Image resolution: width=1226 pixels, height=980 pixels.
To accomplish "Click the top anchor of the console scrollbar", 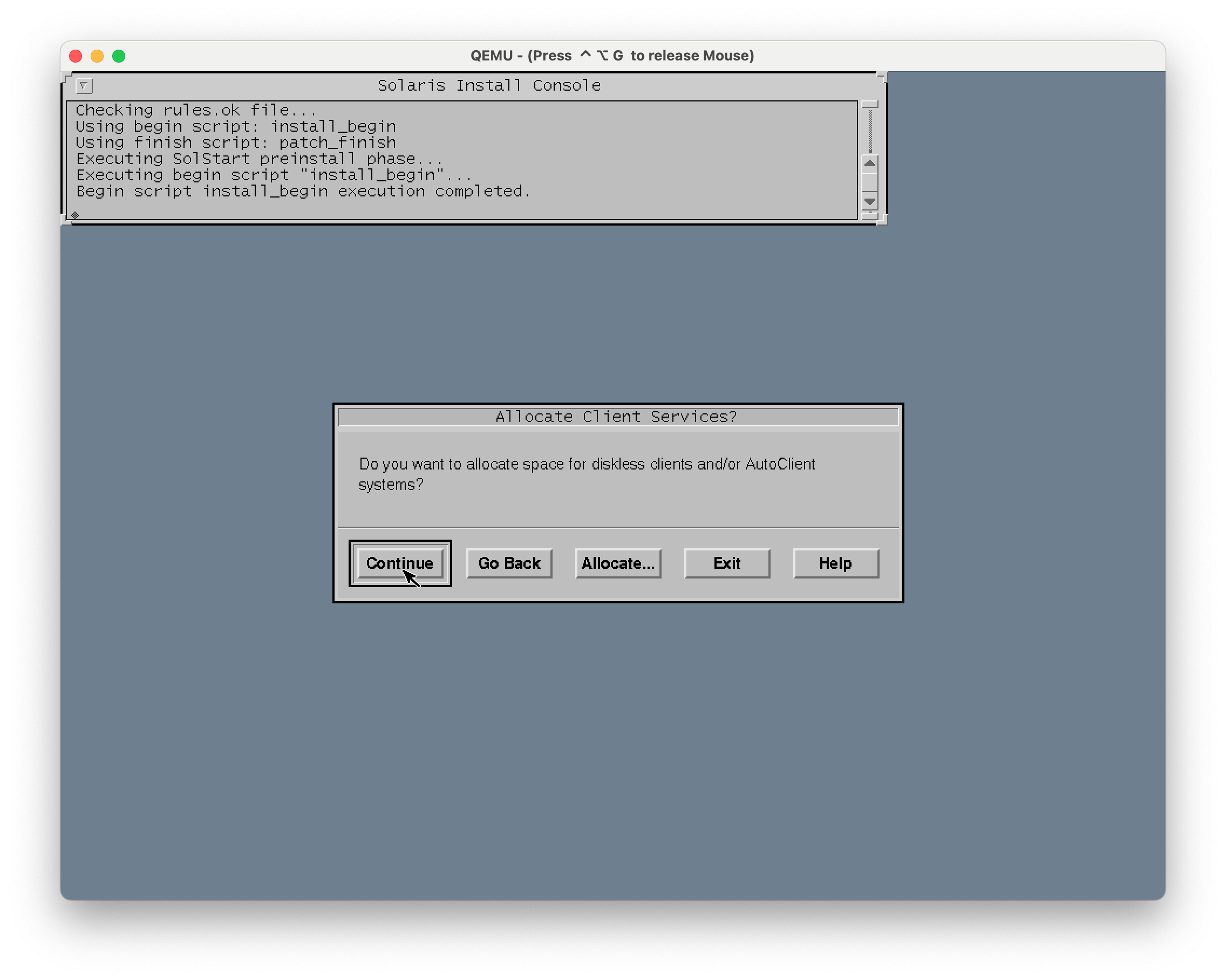I will pos(869,105).
